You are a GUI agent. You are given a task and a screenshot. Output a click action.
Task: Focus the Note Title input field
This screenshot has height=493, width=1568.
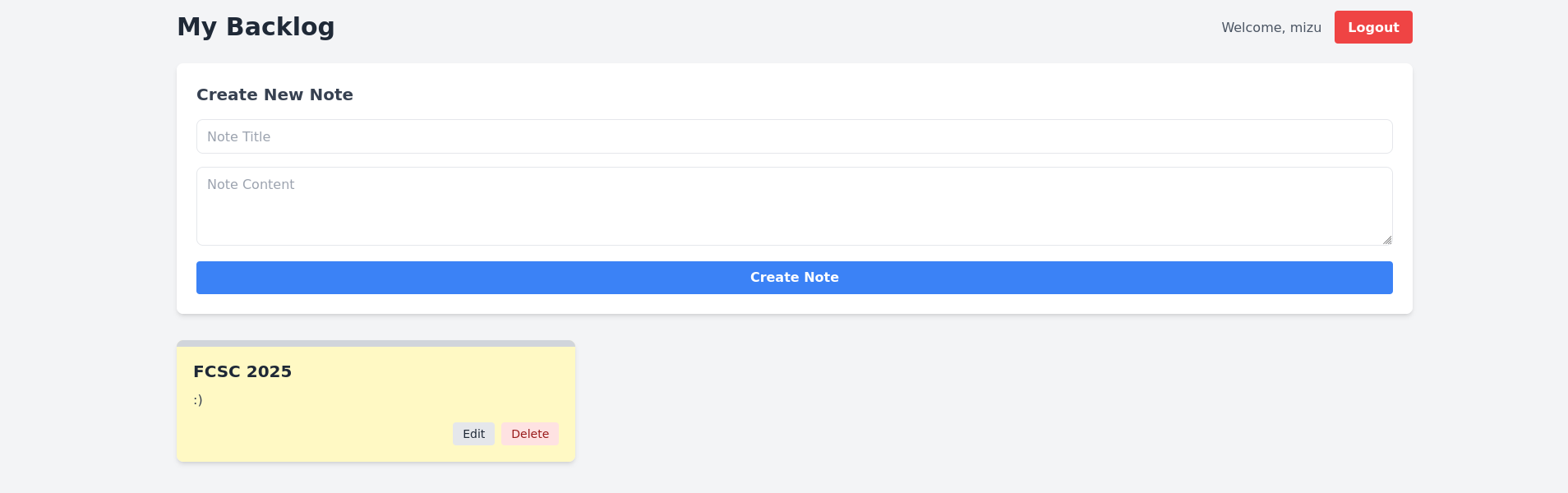click(x=794, y=136)
